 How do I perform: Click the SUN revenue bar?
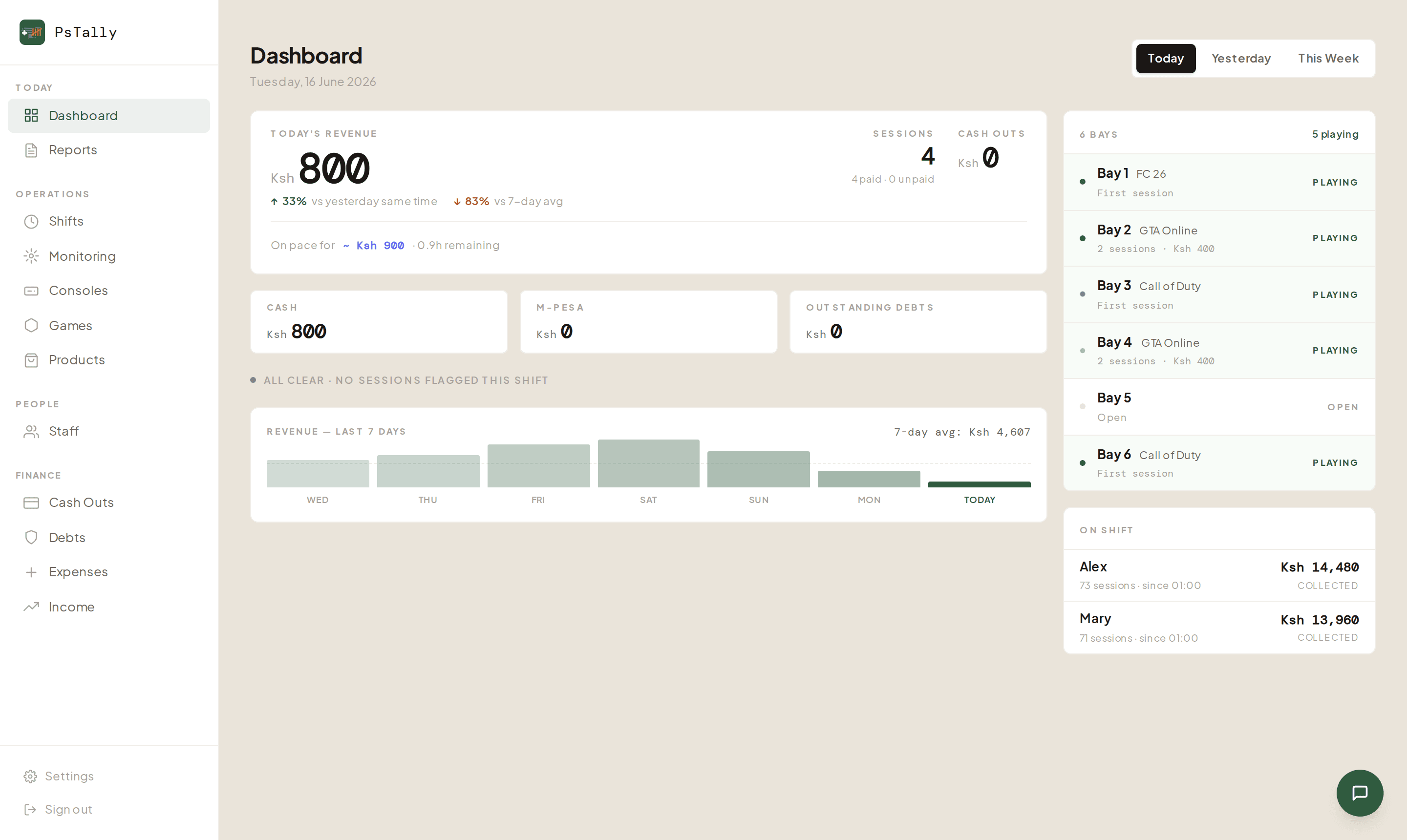click(x=758, y=469)
